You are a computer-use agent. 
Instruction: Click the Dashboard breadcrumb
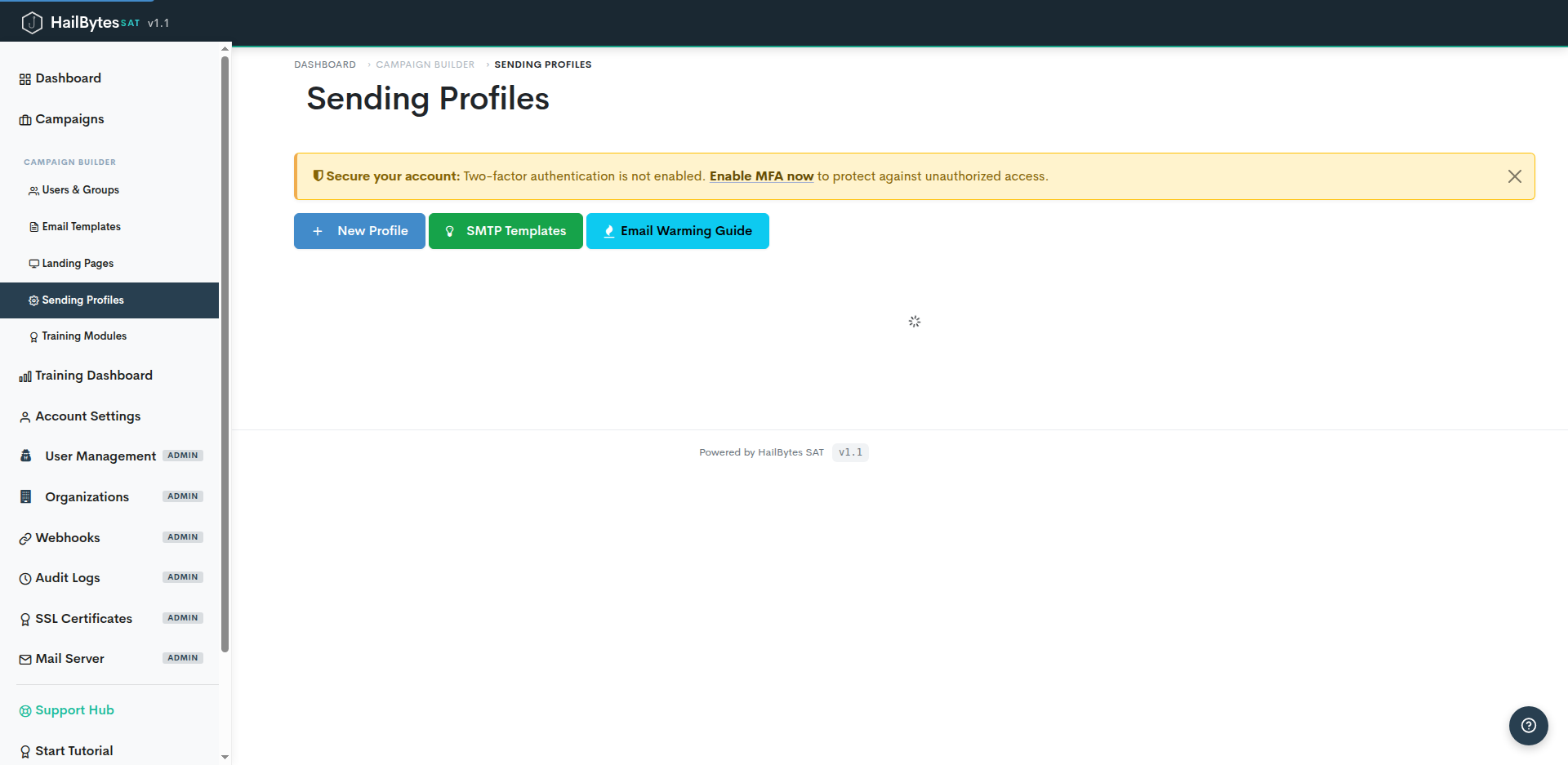325,64
